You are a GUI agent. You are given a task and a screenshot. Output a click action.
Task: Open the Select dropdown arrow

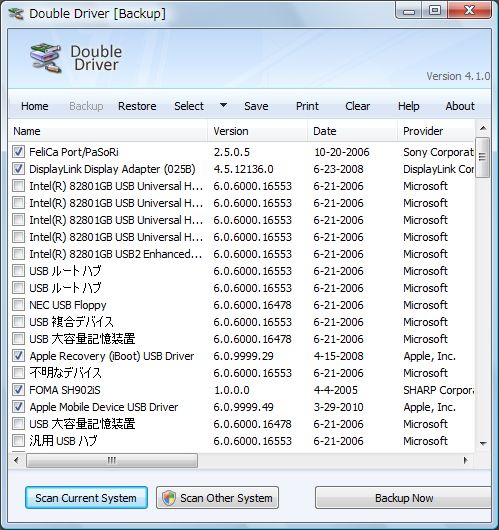[x=223, y=105]
